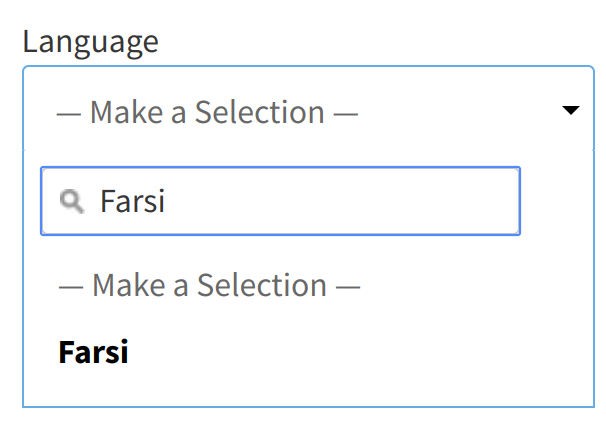The height and width of the screenshot is (435, 606).
Task: Select the empty placeholder option below search
Action: pos(209,286)
